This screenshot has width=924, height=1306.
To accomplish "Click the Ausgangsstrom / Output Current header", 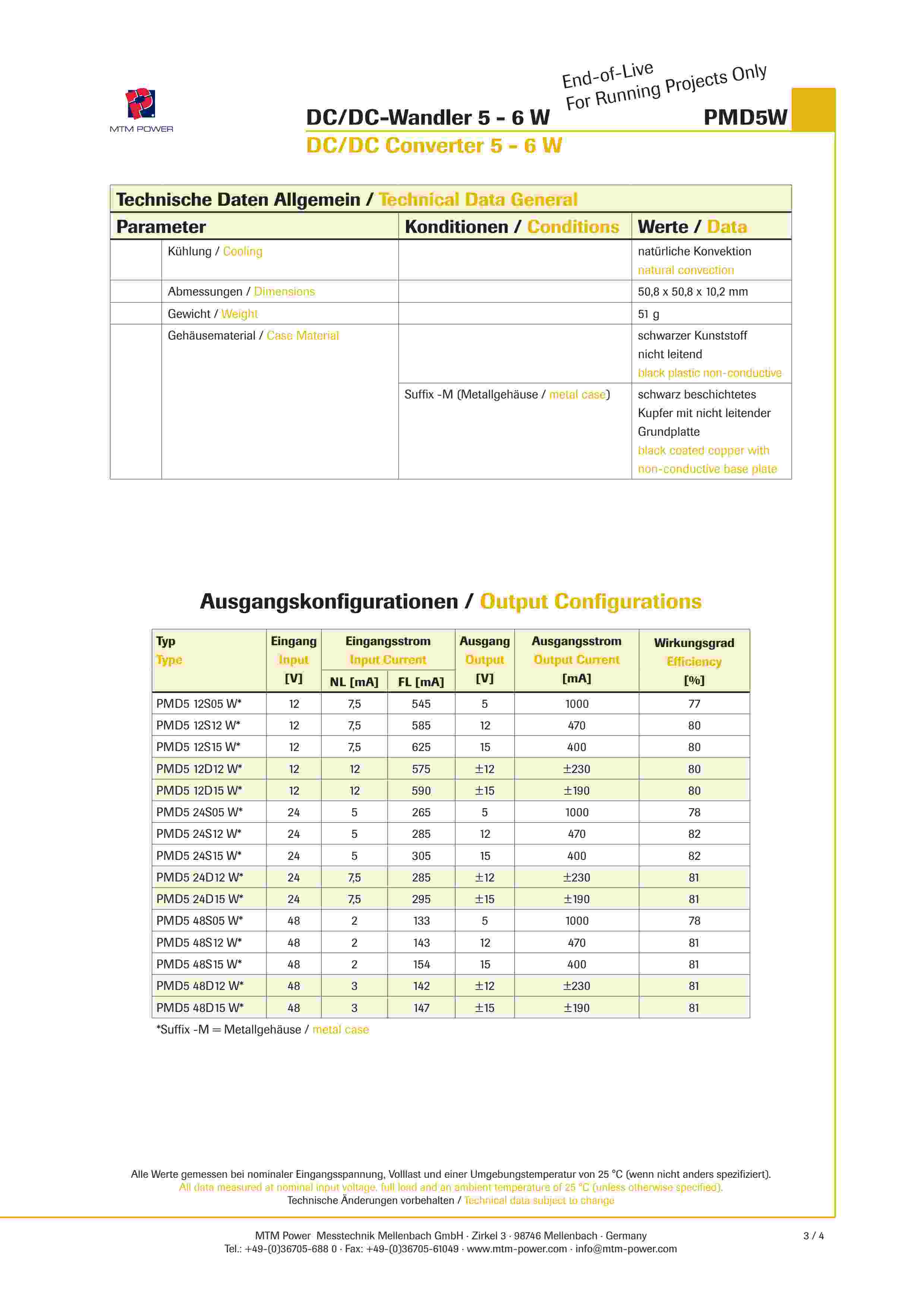I will click(576, 659).
